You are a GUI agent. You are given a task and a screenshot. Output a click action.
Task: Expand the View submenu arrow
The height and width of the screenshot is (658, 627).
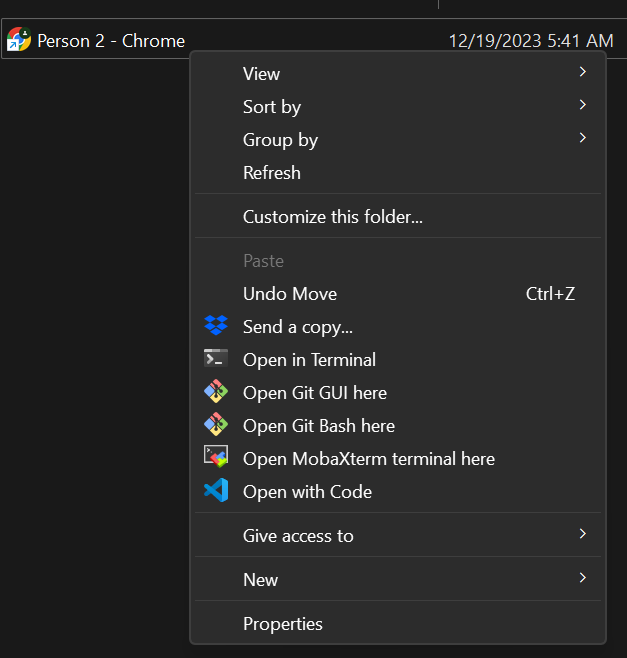[x=582, y=72]
